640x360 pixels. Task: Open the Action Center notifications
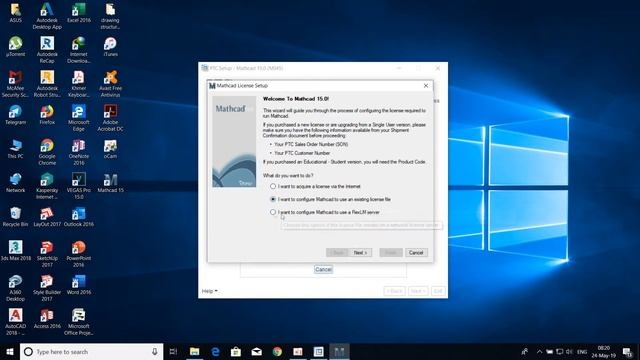pyautogui.click(x=628, y=351)
